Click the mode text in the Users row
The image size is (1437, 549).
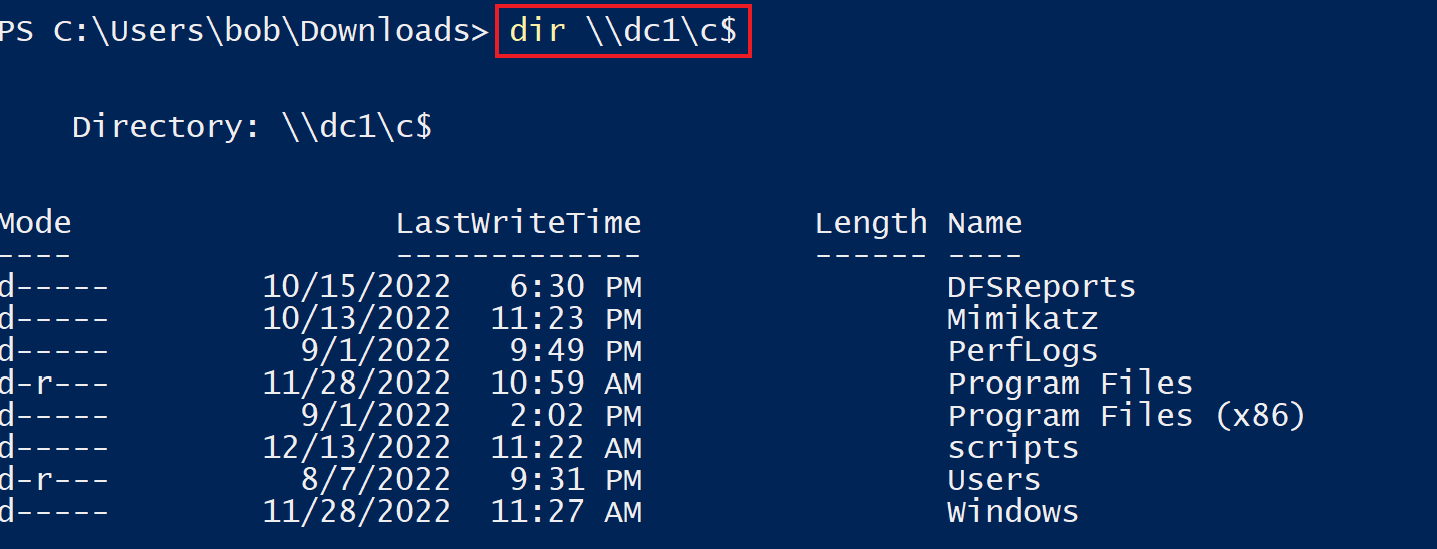click(x=54, y=480)
